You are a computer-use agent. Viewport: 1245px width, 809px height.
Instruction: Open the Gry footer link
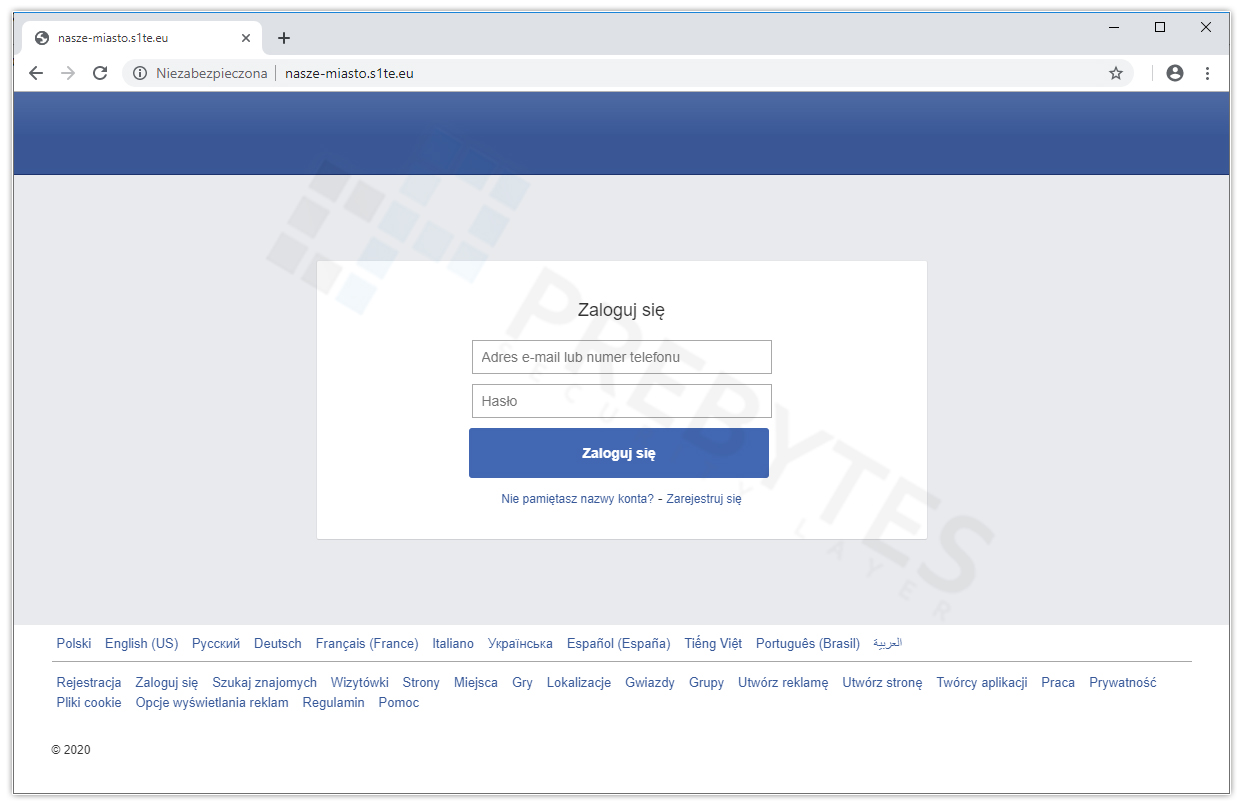(522, 683)
